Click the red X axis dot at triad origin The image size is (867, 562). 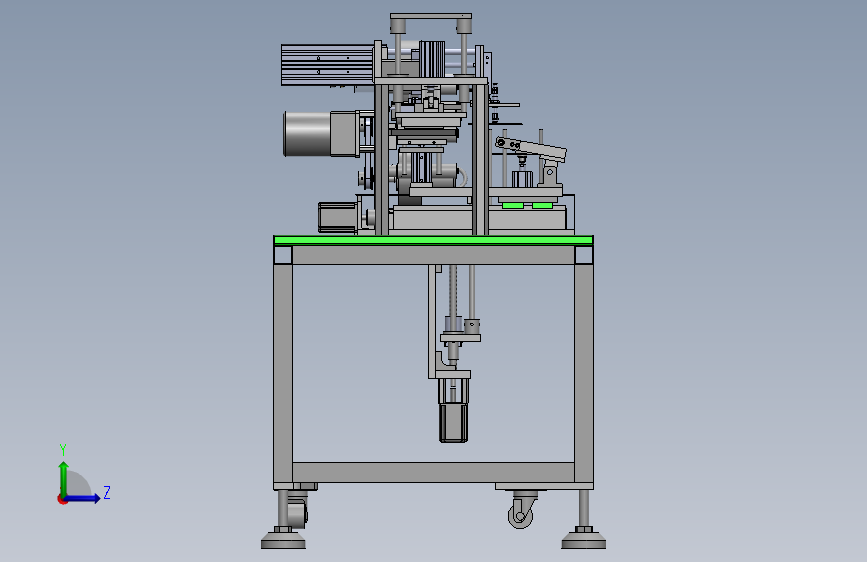pyautogui.click(x=62, y=499)
